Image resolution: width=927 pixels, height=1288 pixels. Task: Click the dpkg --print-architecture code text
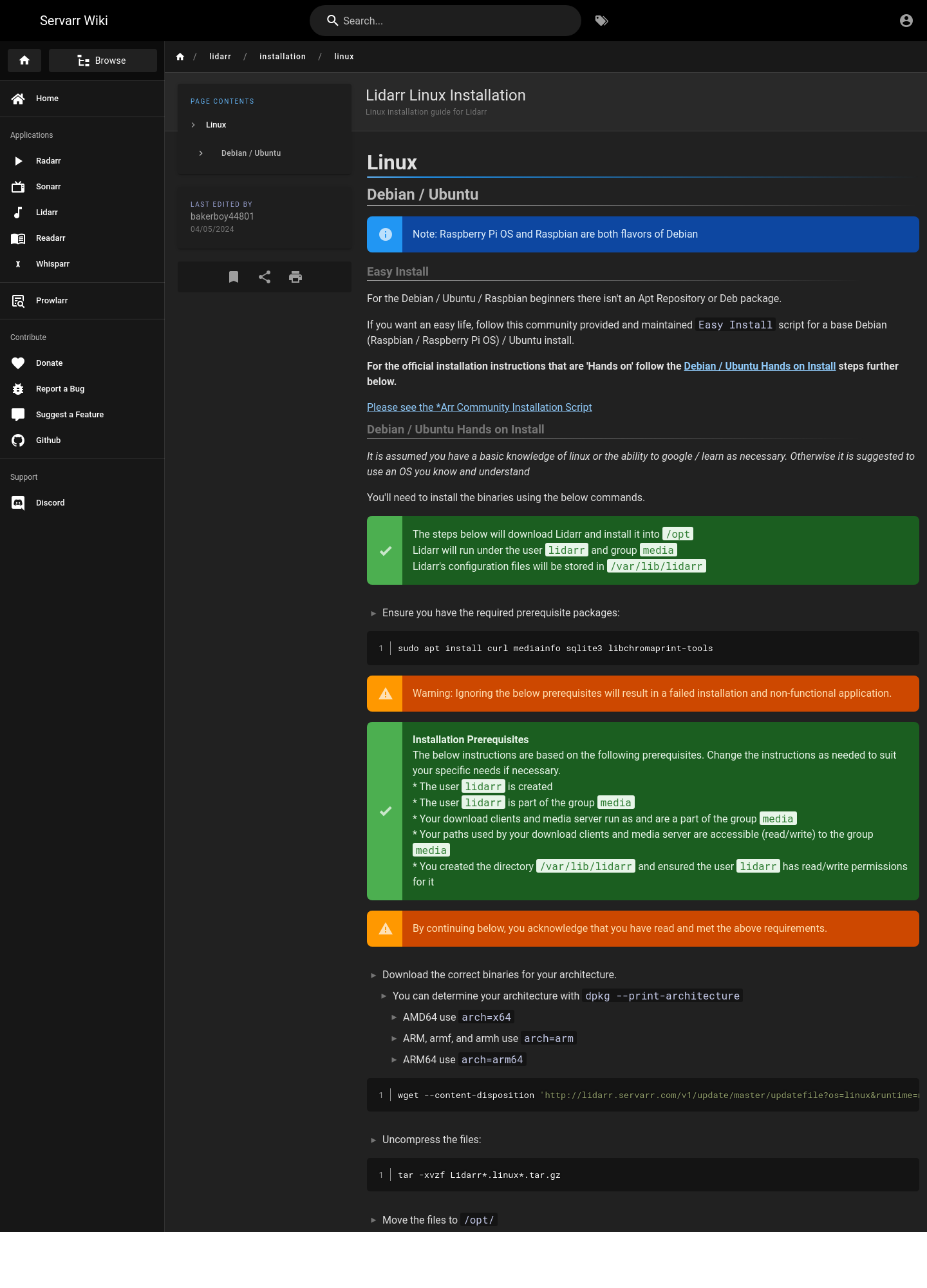662,996
